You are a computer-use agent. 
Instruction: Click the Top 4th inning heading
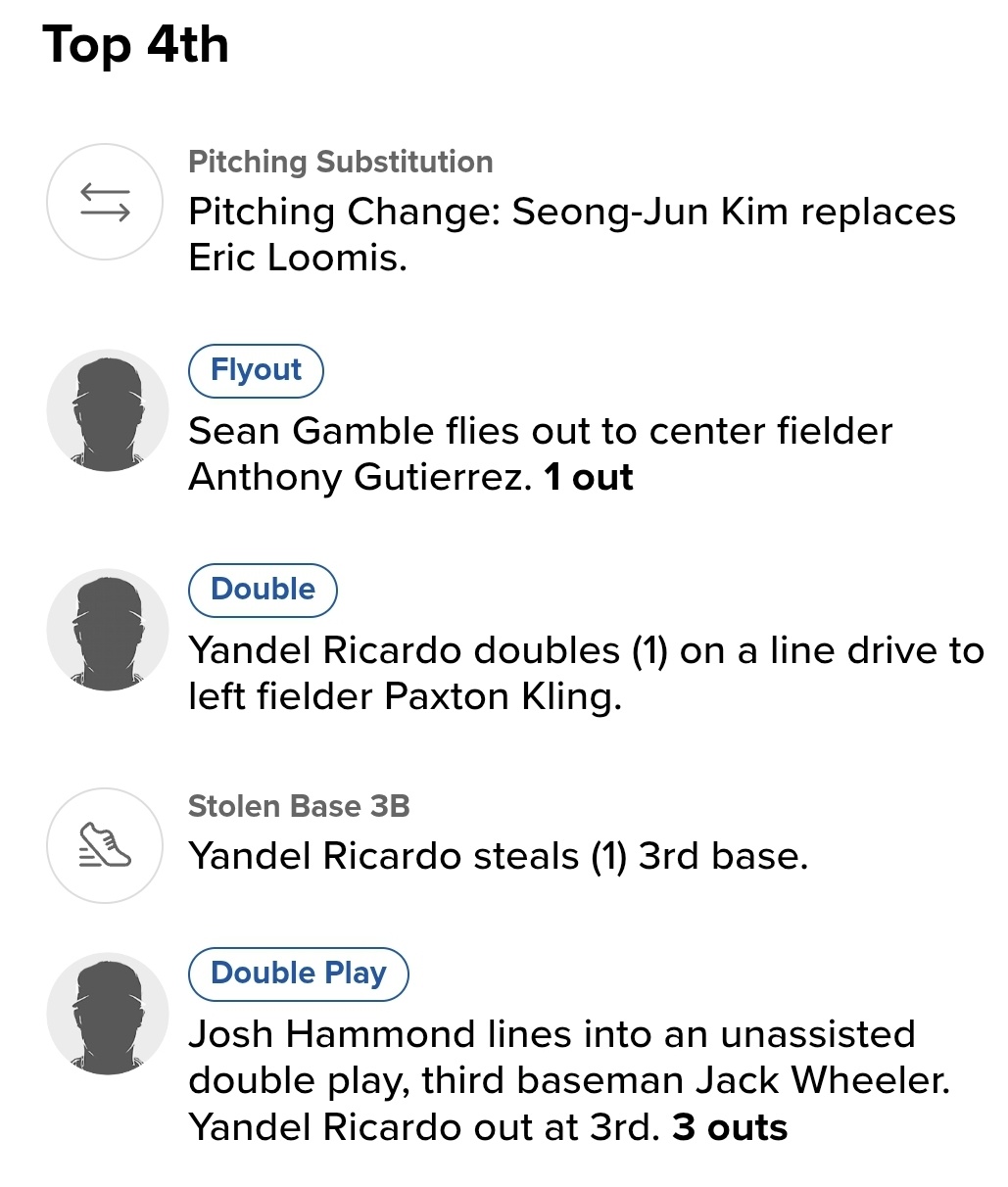coord(136,45)
